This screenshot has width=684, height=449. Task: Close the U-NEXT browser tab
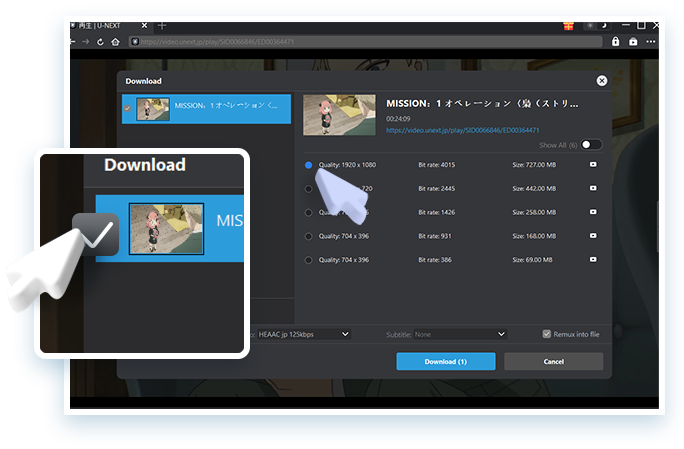pyautogui.click(x=144, y=26)
